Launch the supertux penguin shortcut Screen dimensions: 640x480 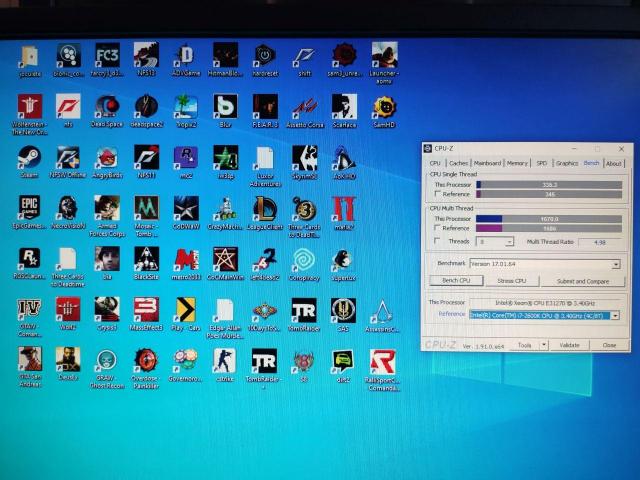tap(344, 264)
